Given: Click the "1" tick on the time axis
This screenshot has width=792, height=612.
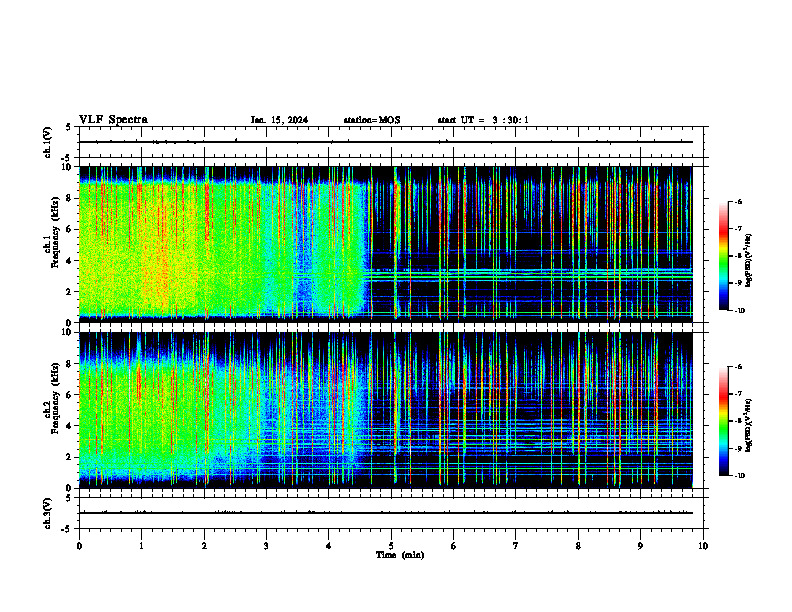Looking at the screenshot, I should (141, 546).
